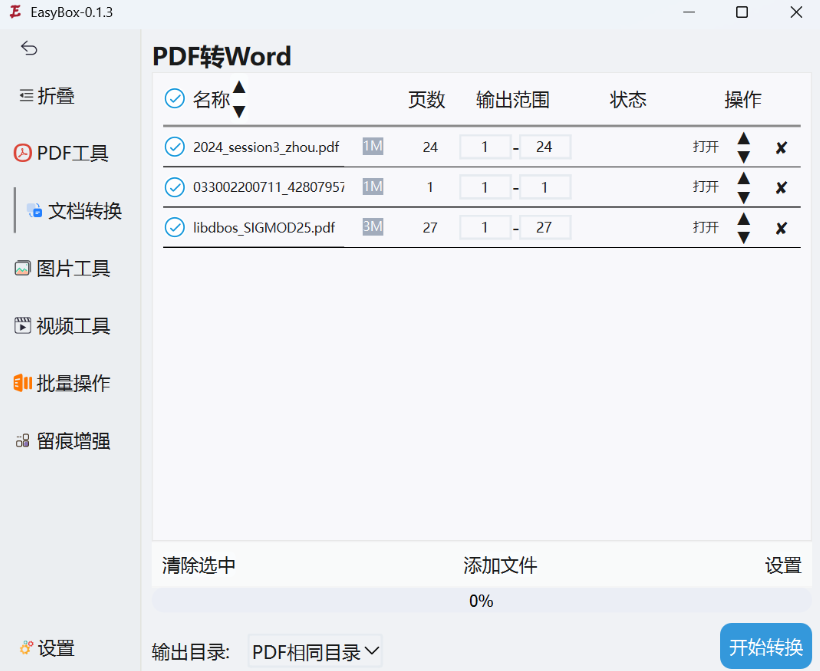The height and width of the screenshot is (671, 820).
Task: Select the 文档转换 sidebar tab
Action: 73,211
